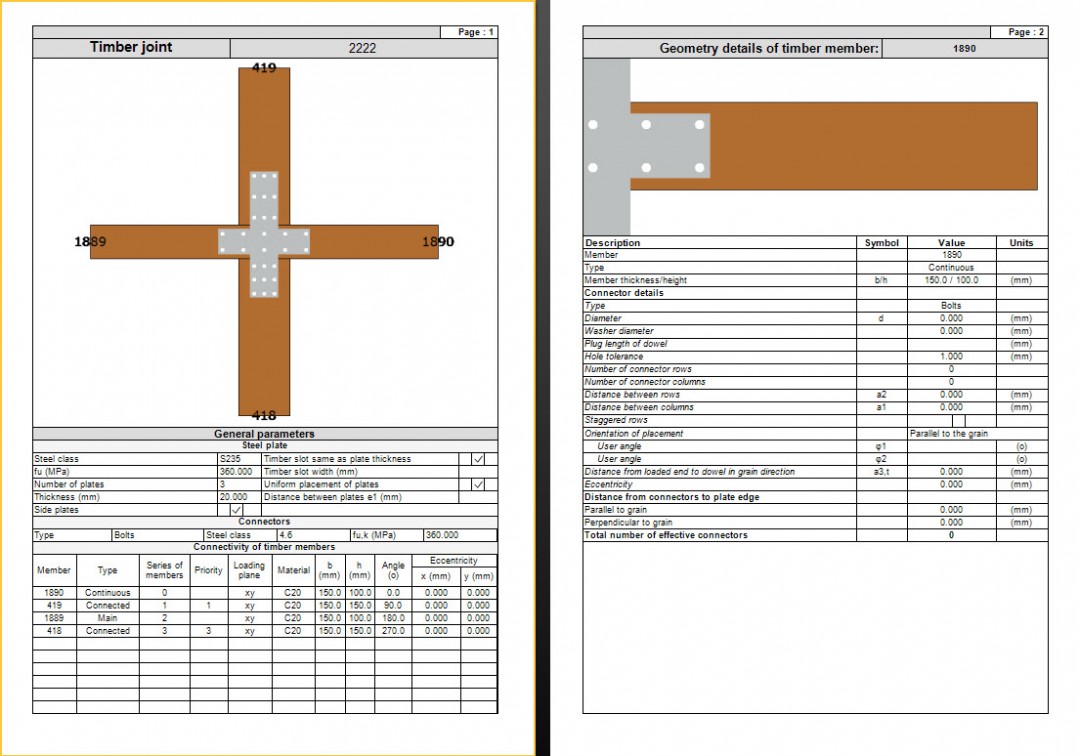
Task: Uncheck the 'Side plates' option
Action: [238, 510]
